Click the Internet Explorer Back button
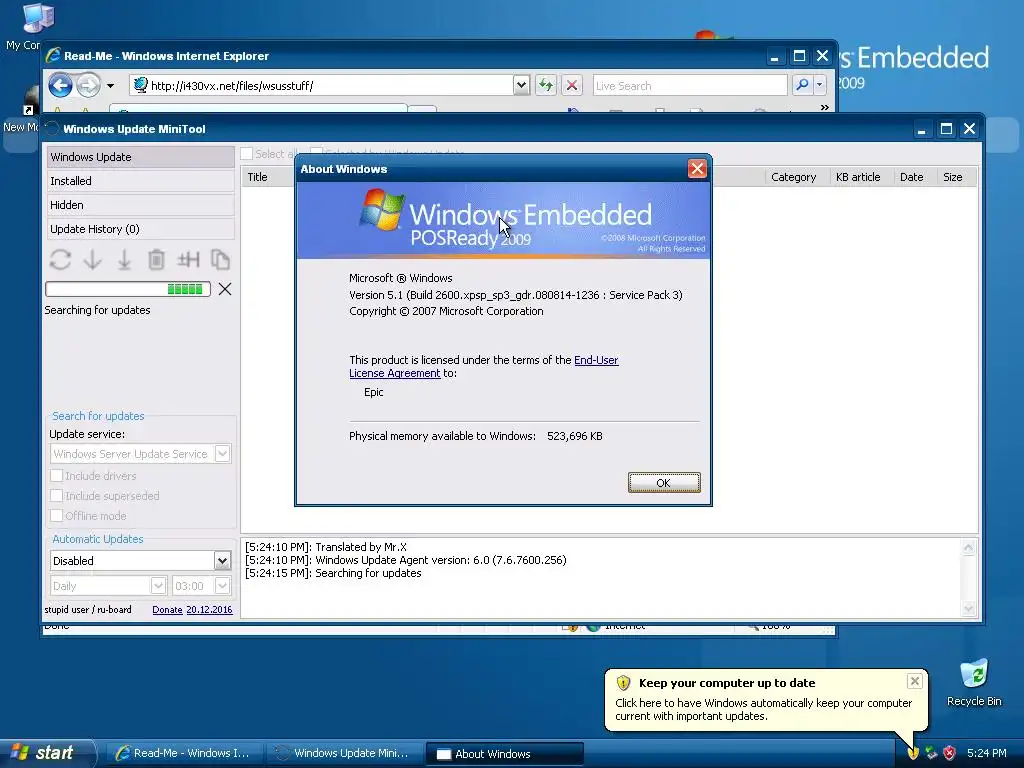This screenshot has width=1024, height=768. (60, 86)
